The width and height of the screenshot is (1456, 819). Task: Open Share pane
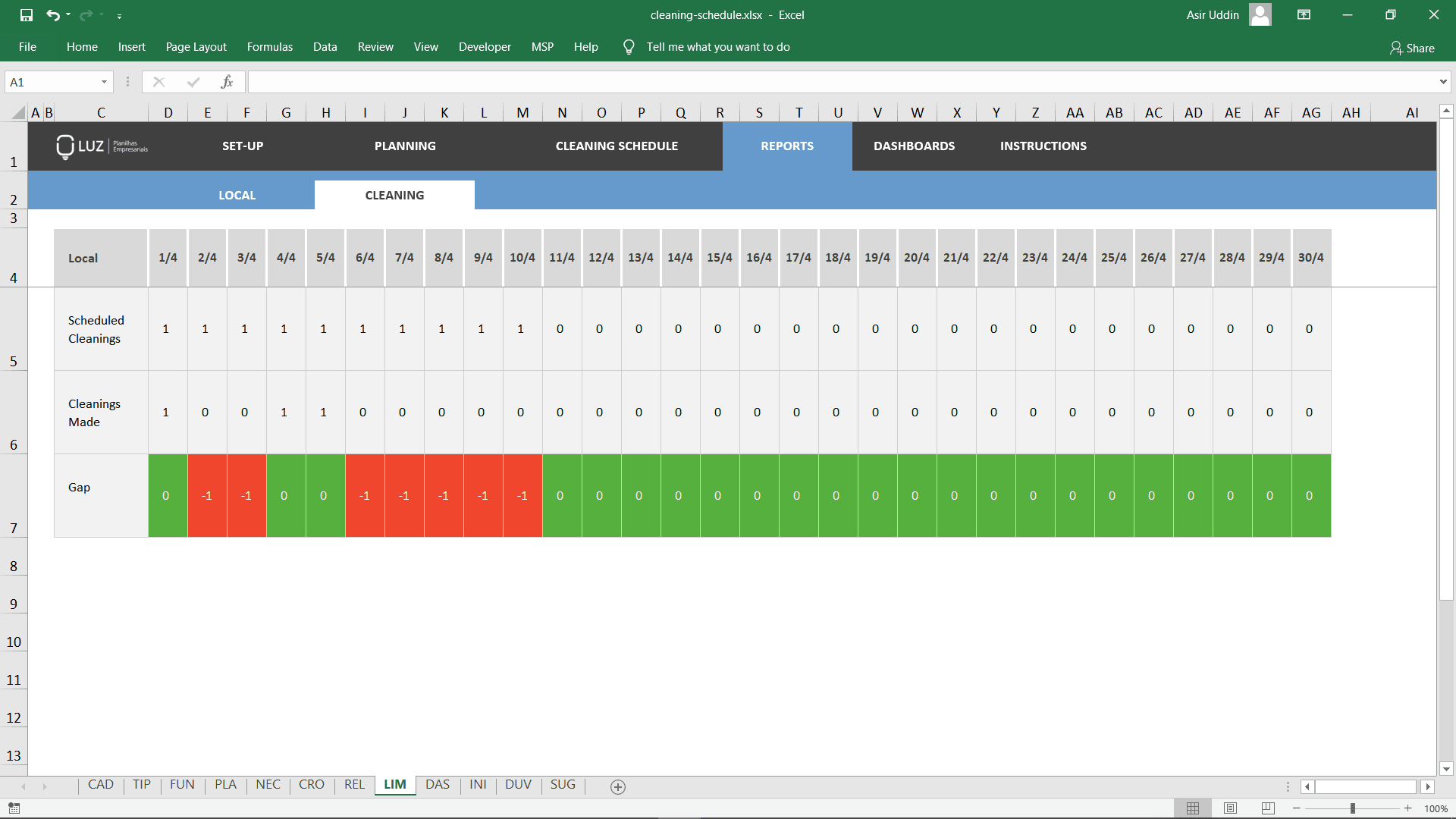click(1412, 48)
